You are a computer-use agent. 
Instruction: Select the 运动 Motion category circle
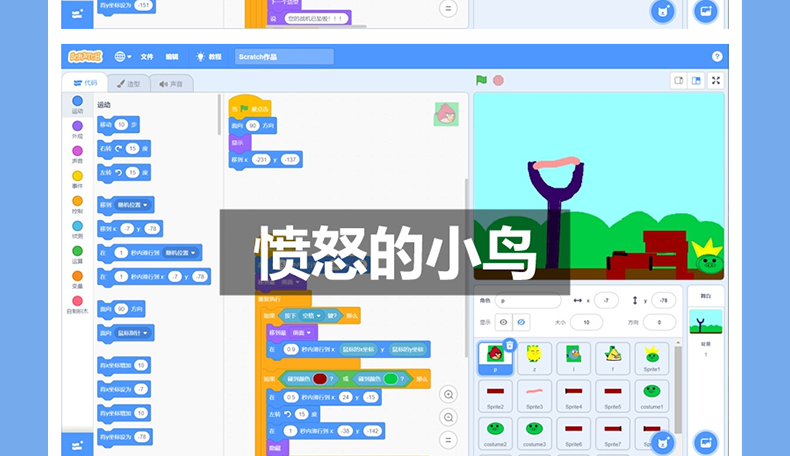pyautogui.click(x=77, y=101)
